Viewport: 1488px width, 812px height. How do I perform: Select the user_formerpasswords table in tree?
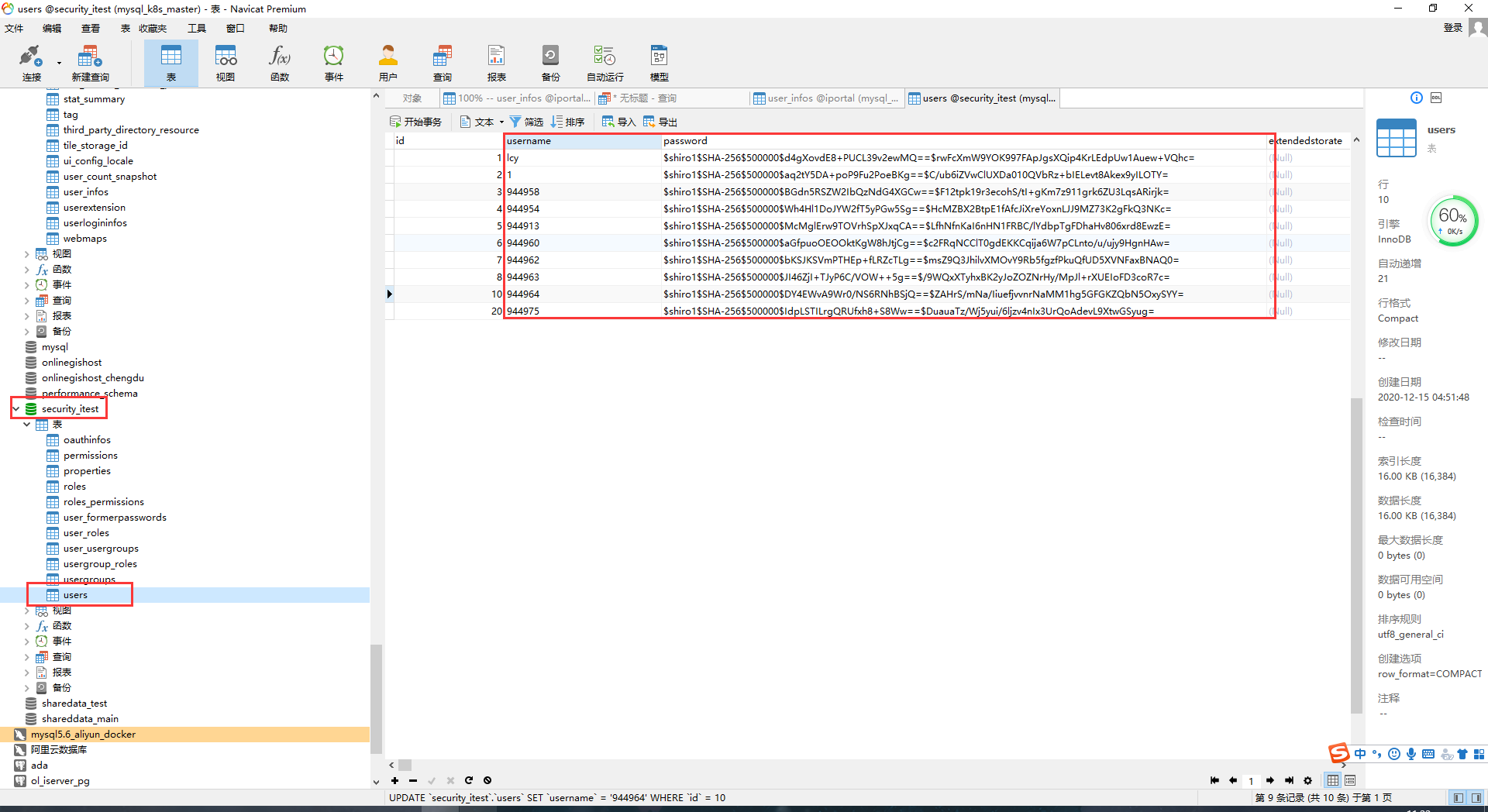coord(115,518)
